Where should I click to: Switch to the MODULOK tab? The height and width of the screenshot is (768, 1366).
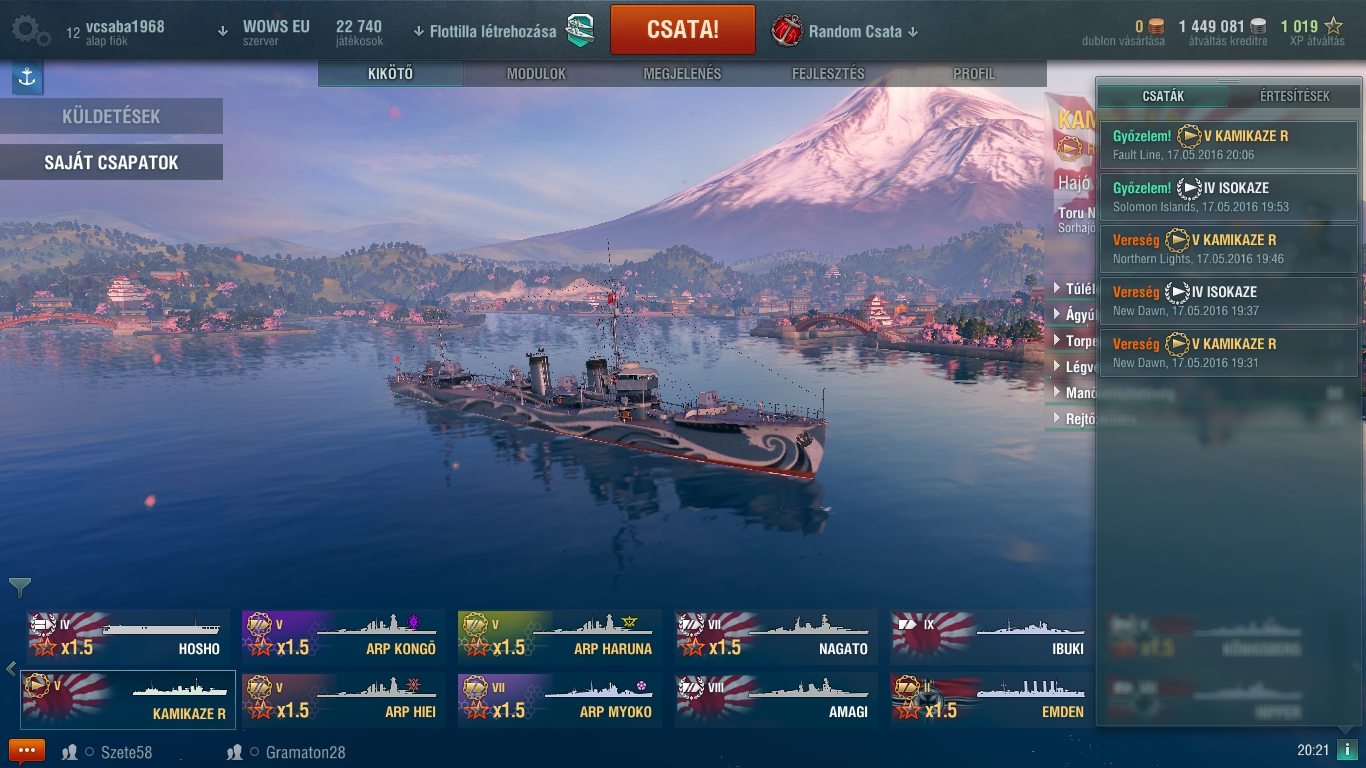536,74
